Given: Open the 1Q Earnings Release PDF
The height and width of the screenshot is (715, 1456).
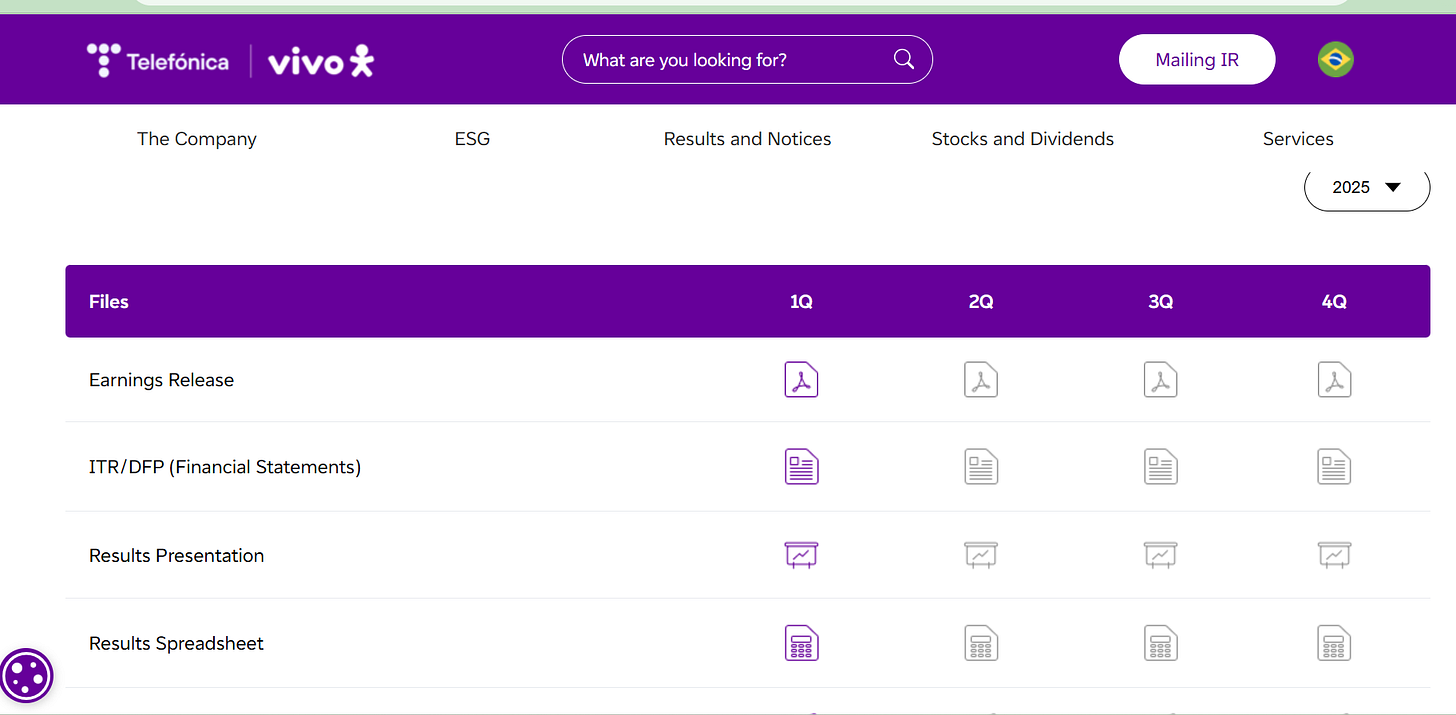Looking at the screenshot, I should point(801,380).
